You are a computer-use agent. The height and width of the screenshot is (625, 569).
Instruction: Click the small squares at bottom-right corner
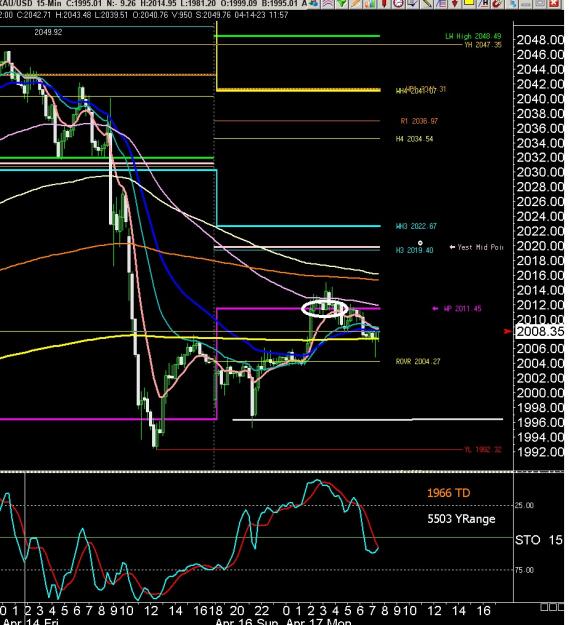[554, 607]
